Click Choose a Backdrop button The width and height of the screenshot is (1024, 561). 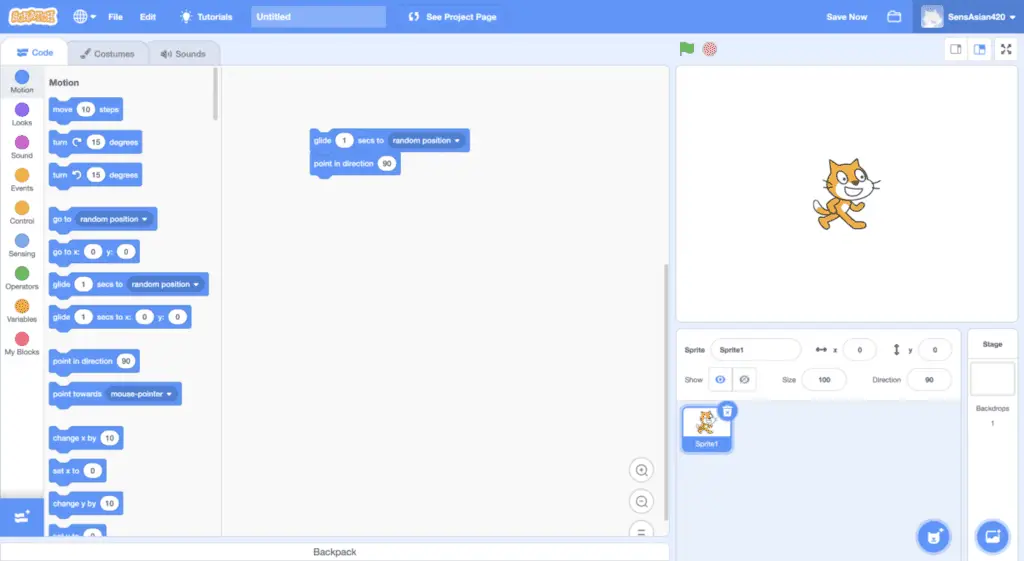point(993,537)
